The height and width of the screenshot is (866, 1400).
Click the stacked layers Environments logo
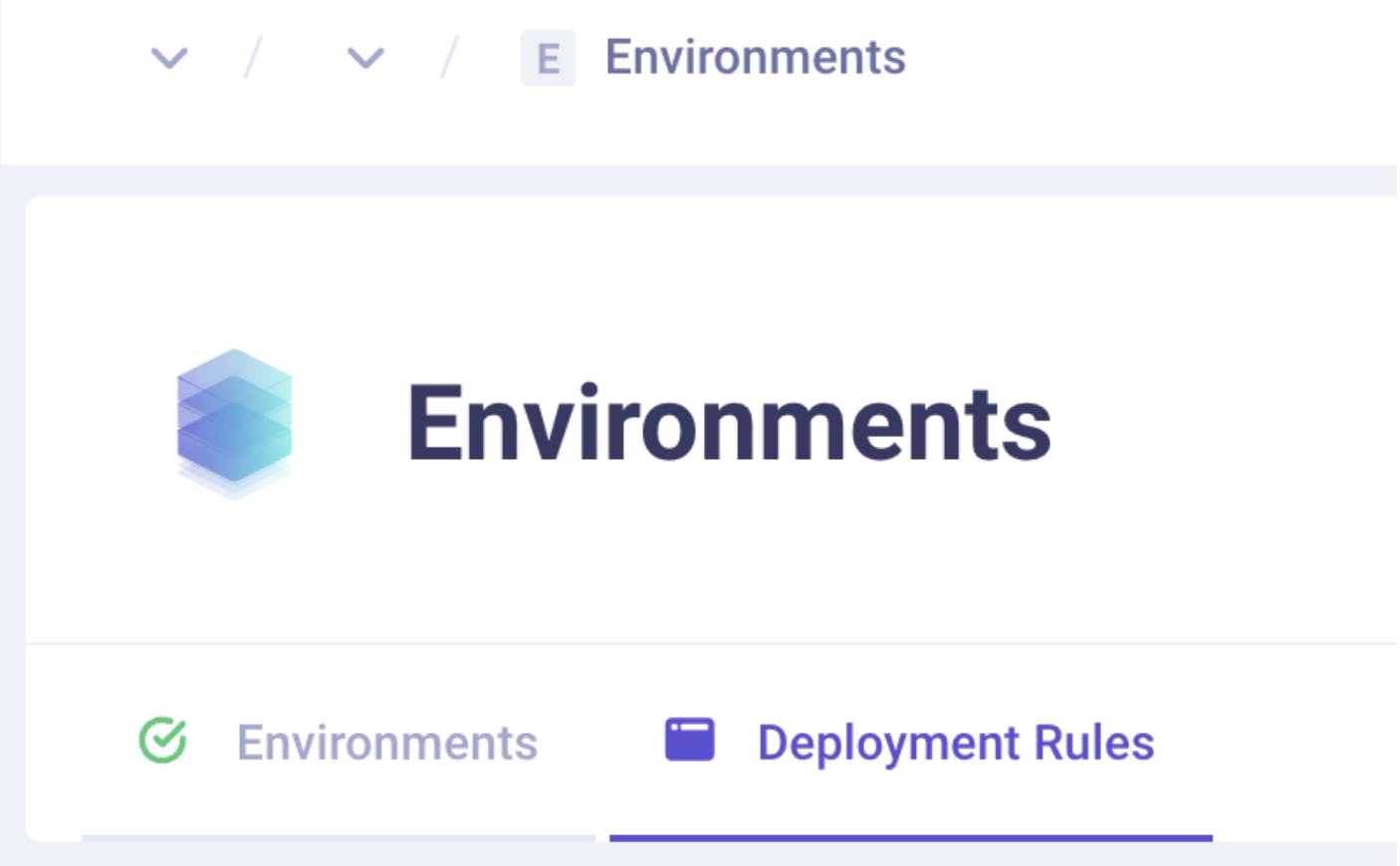[234, 424]
